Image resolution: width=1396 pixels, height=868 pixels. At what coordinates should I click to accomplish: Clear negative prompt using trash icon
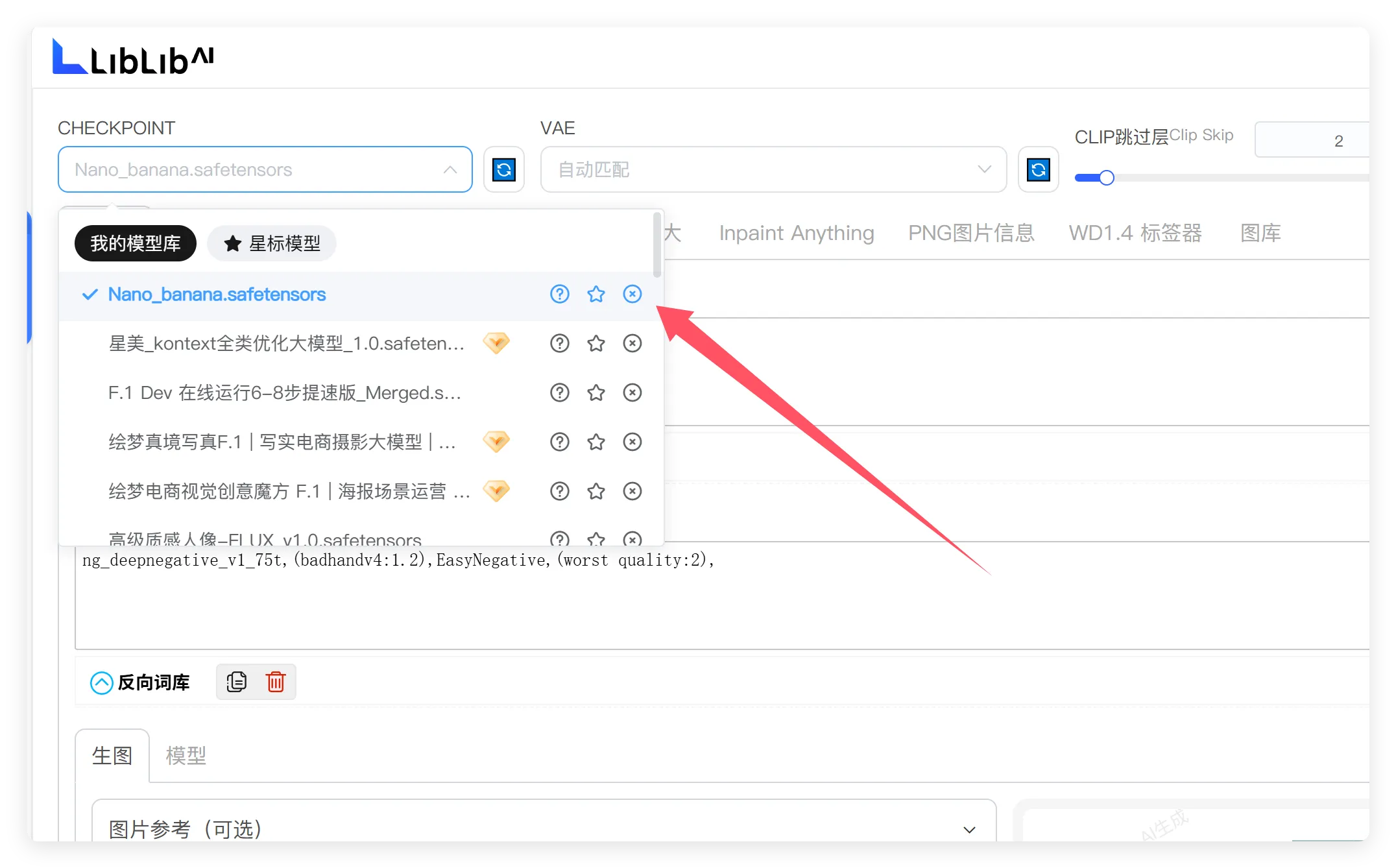275,682
